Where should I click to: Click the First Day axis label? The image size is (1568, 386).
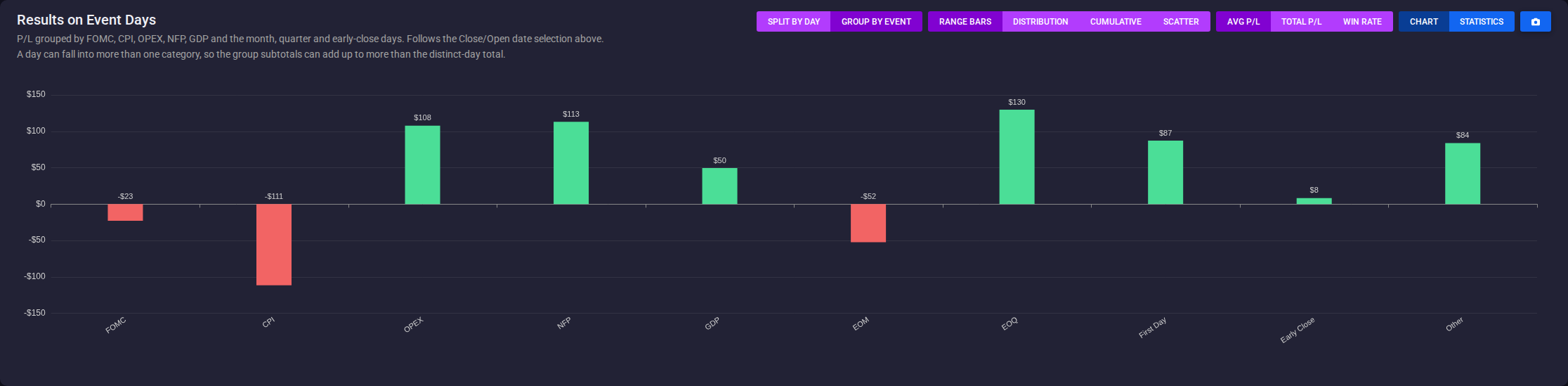[x=1153, y=328]
